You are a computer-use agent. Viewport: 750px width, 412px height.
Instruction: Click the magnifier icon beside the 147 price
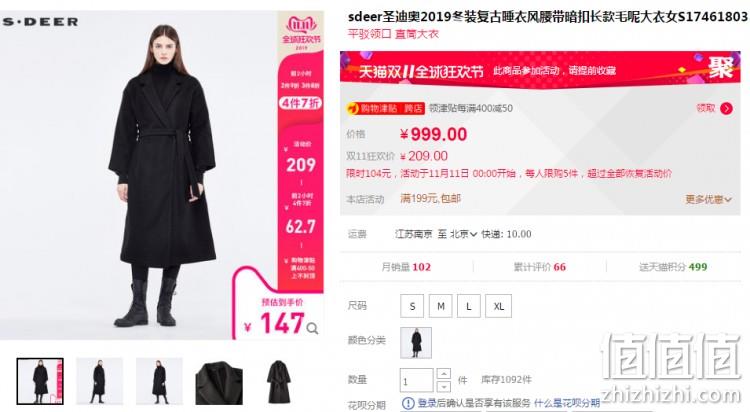point(312,328)
